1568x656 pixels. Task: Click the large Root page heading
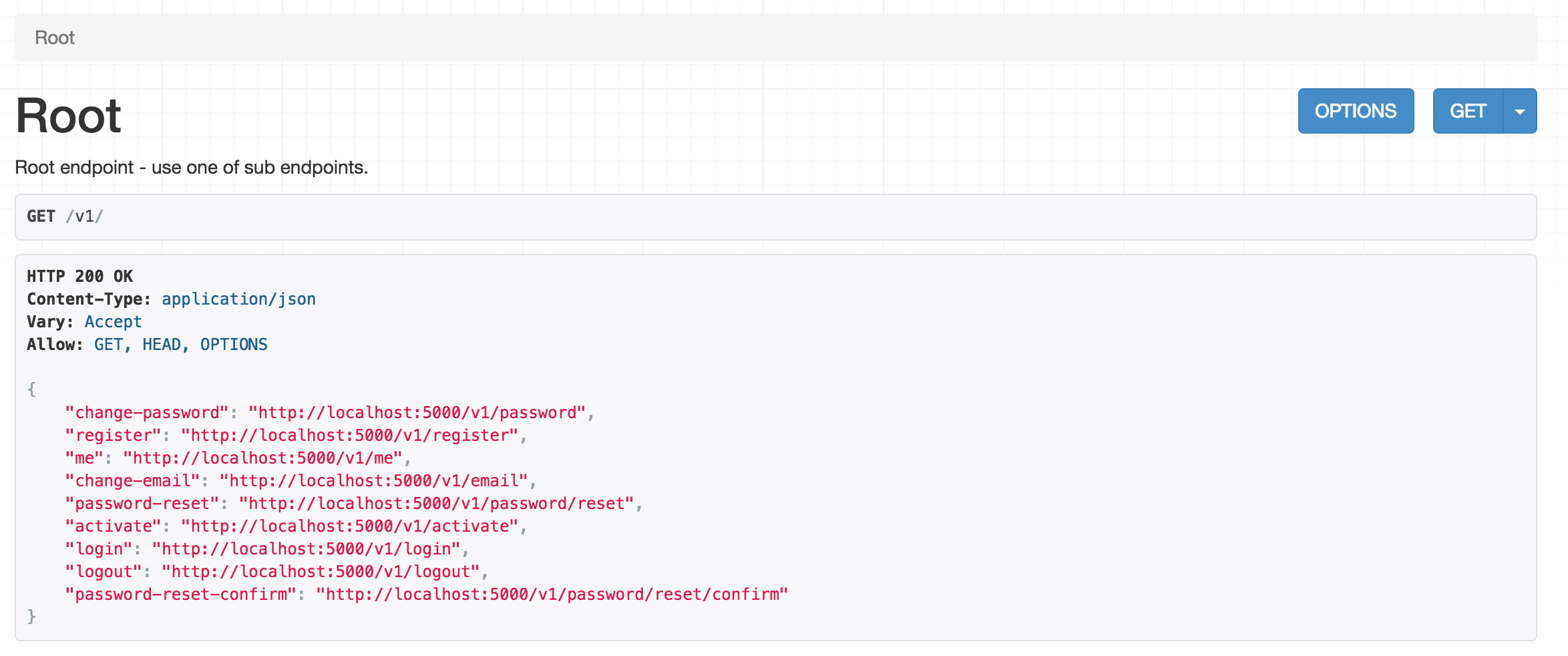(x=68, y=116)
